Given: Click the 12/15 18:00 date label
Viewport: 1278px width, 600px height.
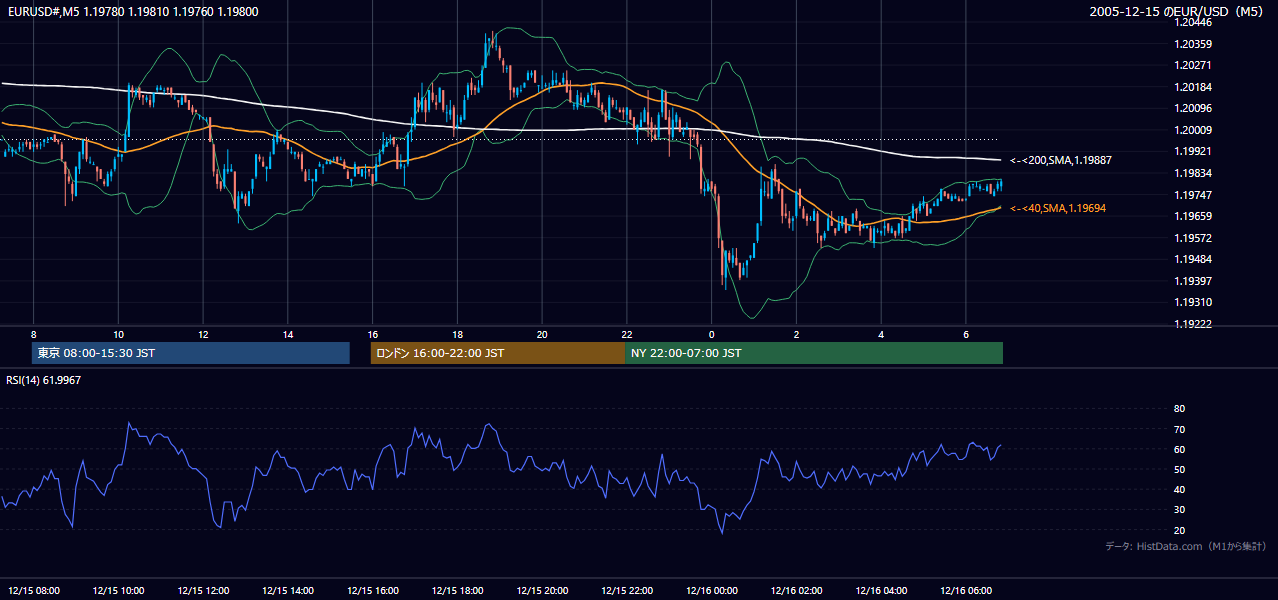Looking at the screenshot, I should [458, 590].
